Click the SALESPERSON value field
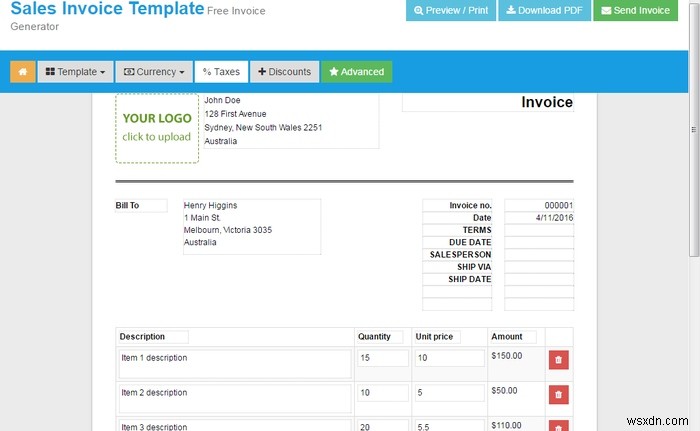Image resolution: width=700 pixels, height=431 pixels. [x=539, y=255]
